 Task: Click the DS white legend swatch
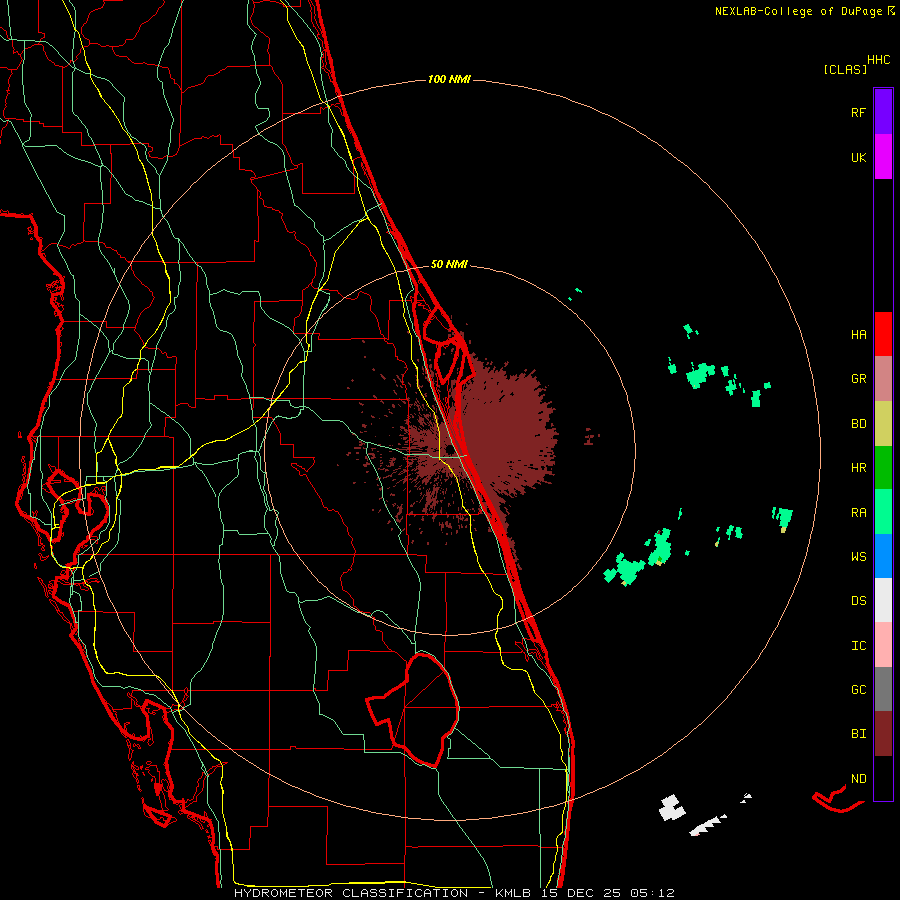883,600
